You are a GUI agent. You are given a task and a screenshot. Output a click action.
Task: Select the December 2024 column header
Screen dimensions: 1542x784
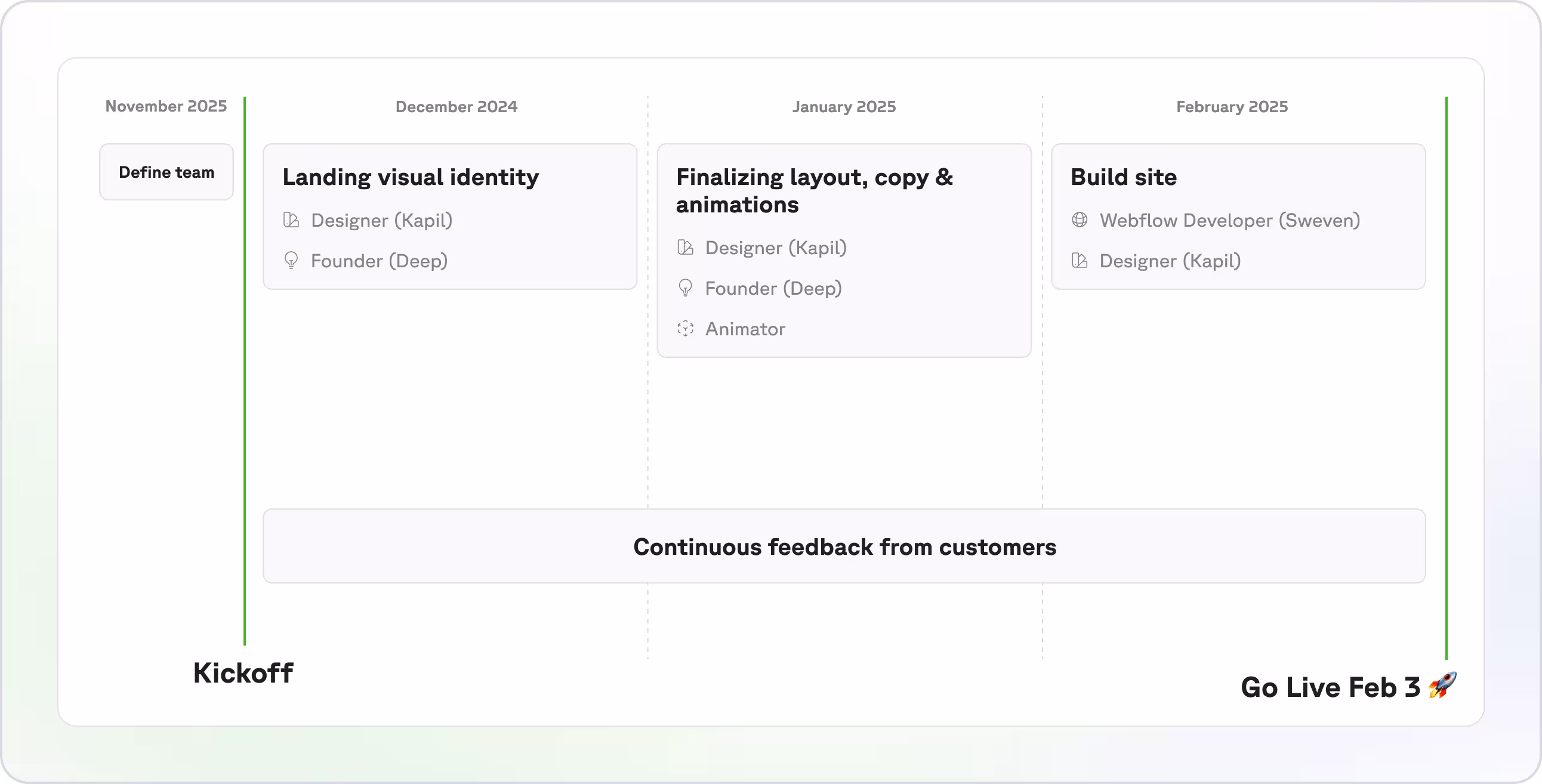pos(456,107)
